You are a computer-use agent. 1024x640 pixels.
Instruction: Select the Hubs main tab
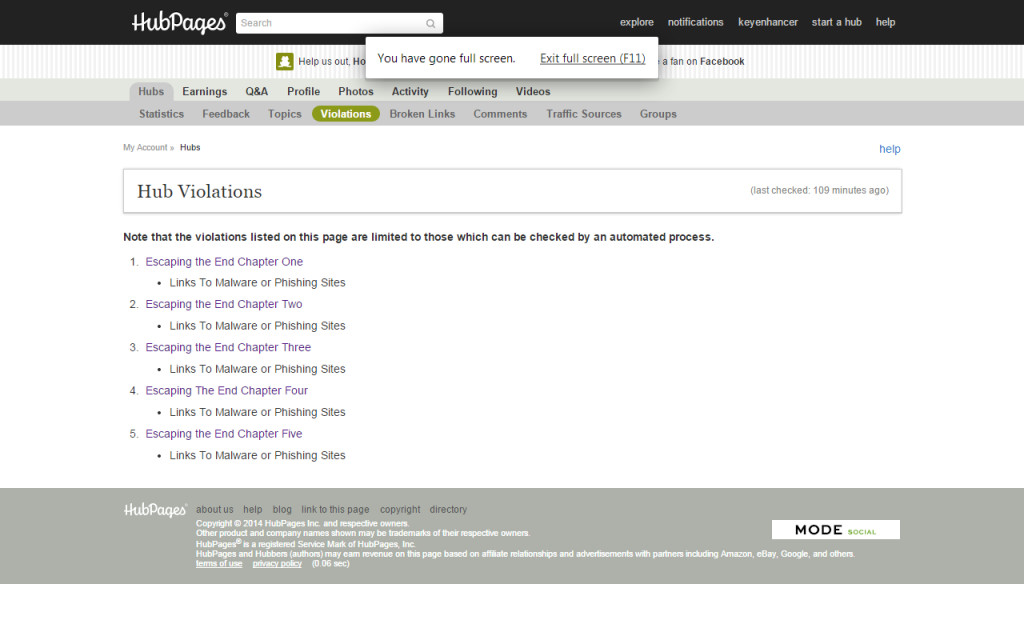click(x=151, y=91)
